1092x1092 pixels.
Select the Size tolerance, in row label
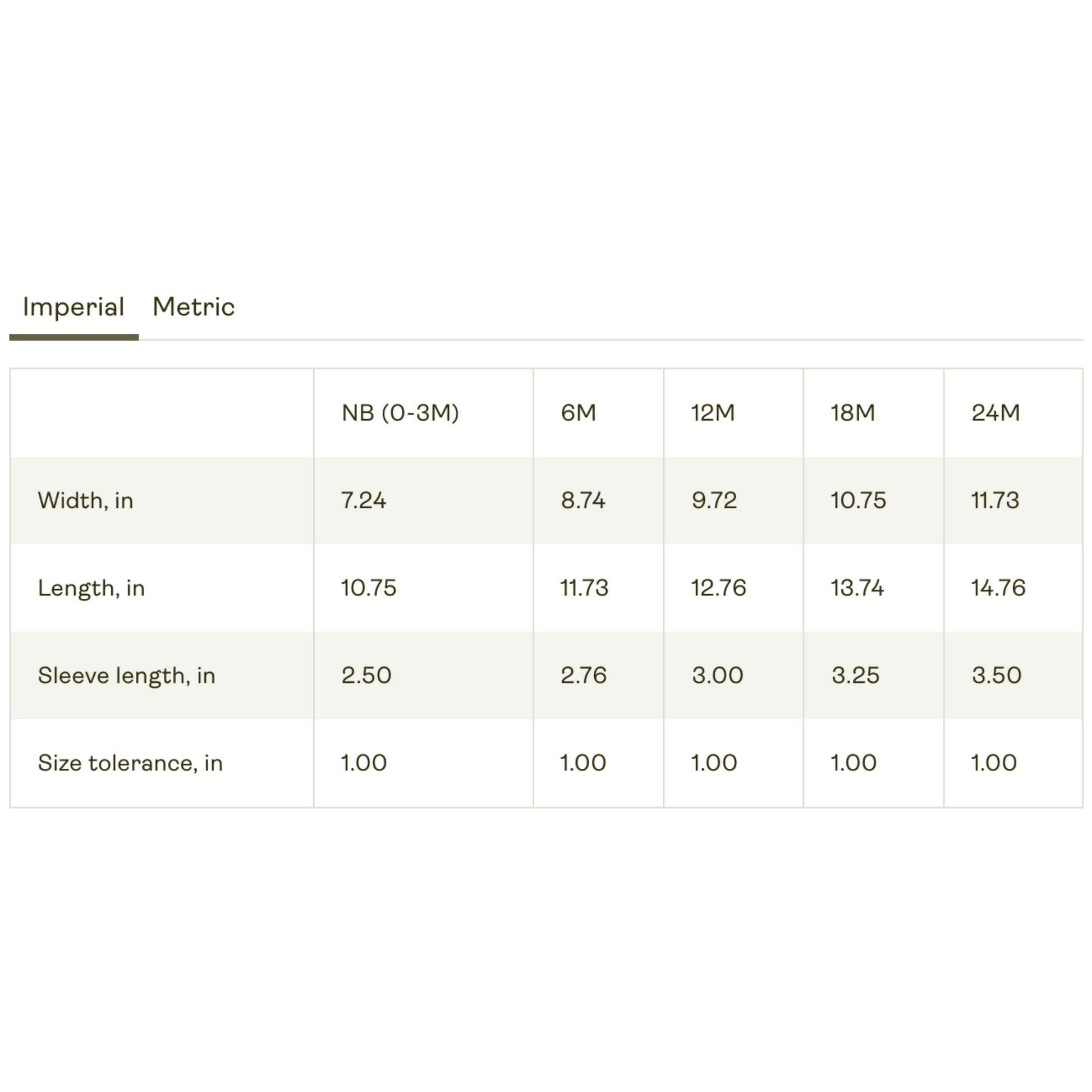pos(131,763)
